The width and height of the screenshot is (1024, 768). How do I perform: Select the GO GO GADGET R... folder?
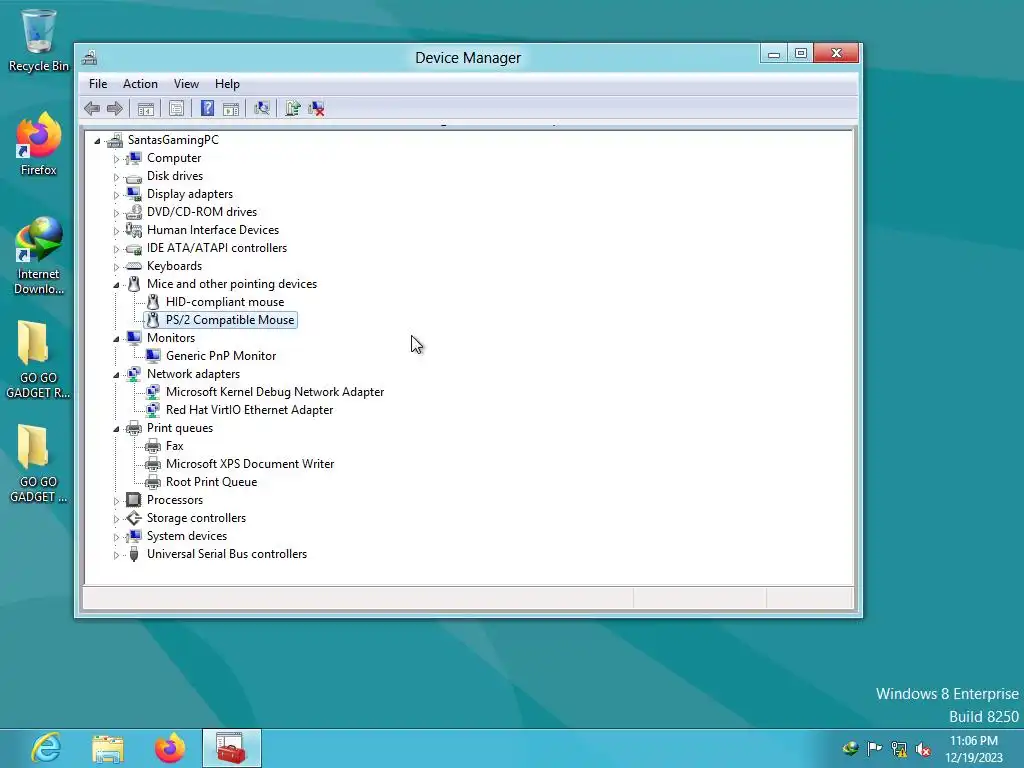[x=39, y=359]
